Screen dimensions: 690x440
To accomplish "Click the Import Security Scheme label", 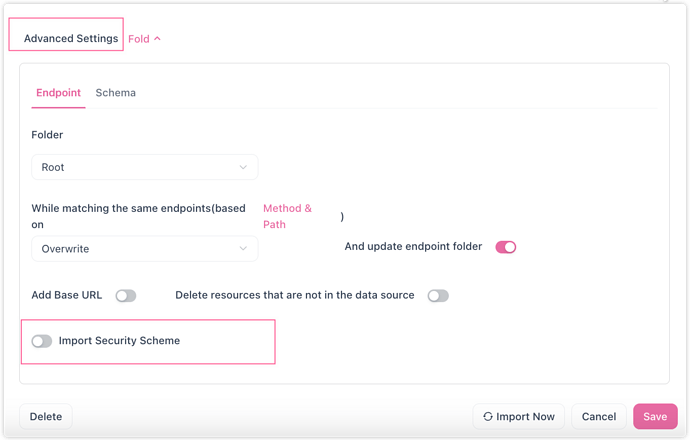I will pyautogui.click(x=119, y=341).
